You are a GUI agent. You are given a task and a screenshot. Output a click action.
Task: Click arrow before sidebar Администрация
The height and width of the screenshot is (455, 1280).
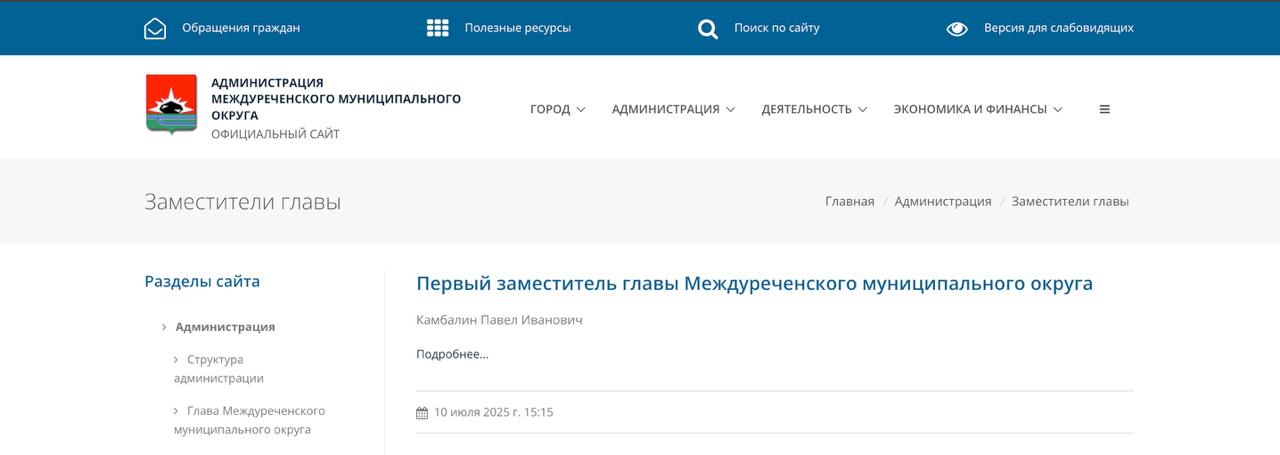point(164,327)
